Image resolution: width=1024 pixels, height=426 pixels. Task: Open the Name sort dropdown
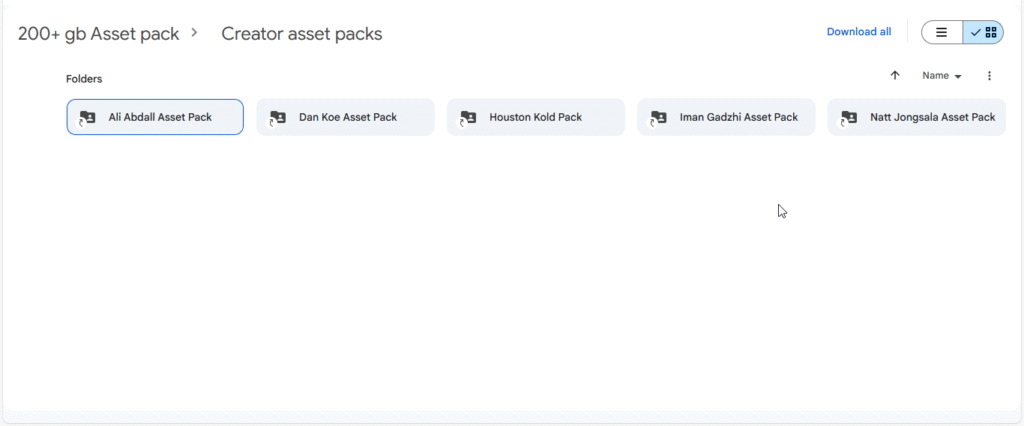click(x=941, y=76)
